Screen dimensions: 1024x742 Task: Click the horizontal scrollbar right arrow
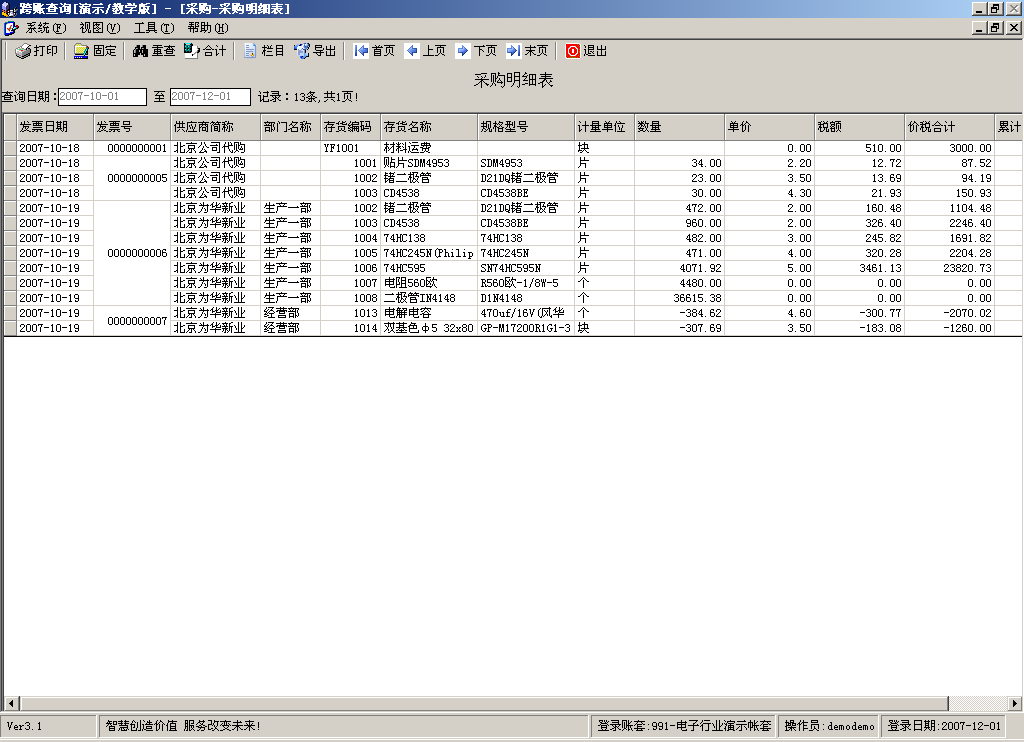tap(1014, 703)
